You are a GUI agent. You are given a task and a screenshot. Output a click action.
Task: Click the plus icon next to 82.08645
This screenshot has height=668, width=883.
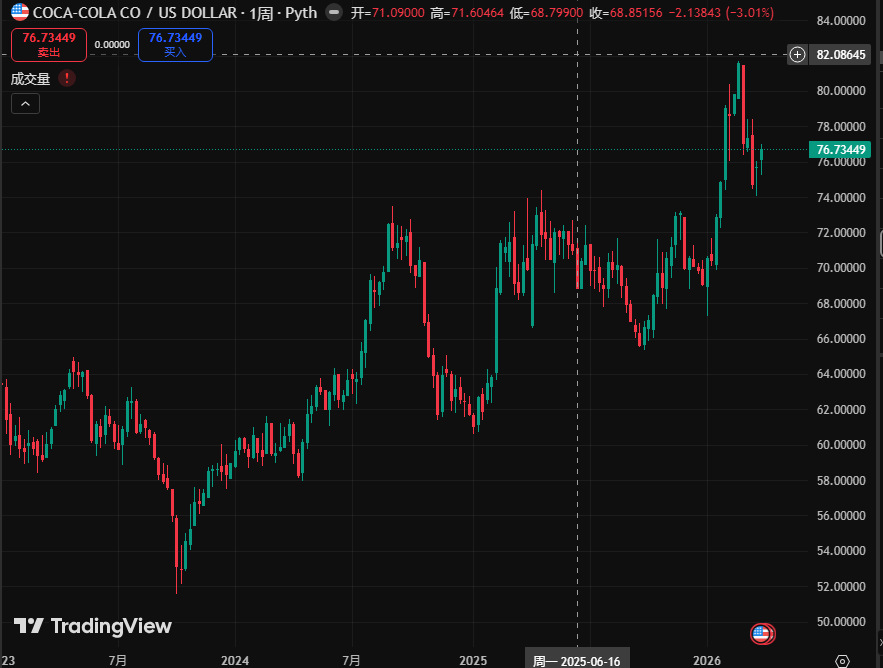tap(796, 54)
